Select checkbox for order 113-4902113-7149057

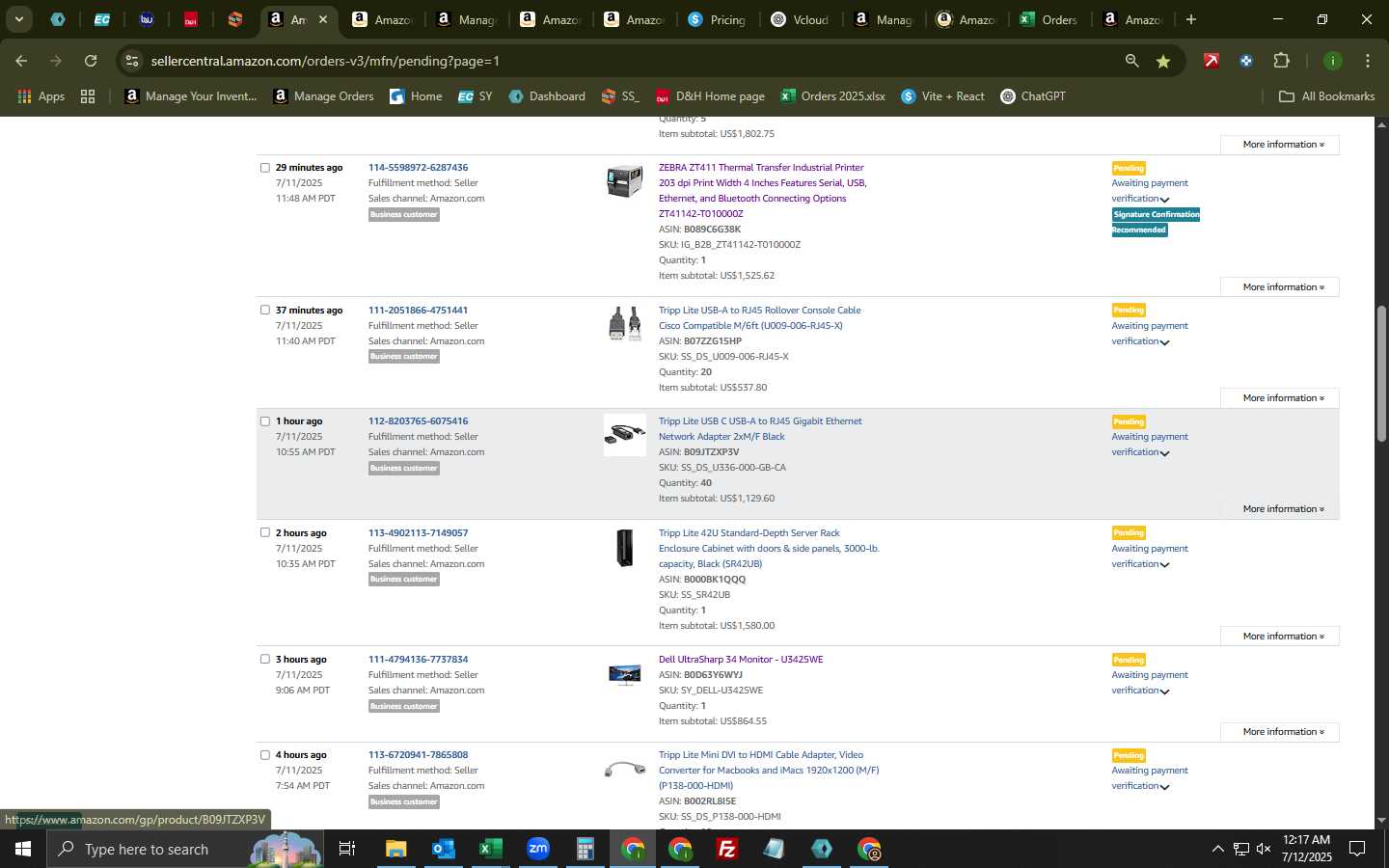point(264,532)
